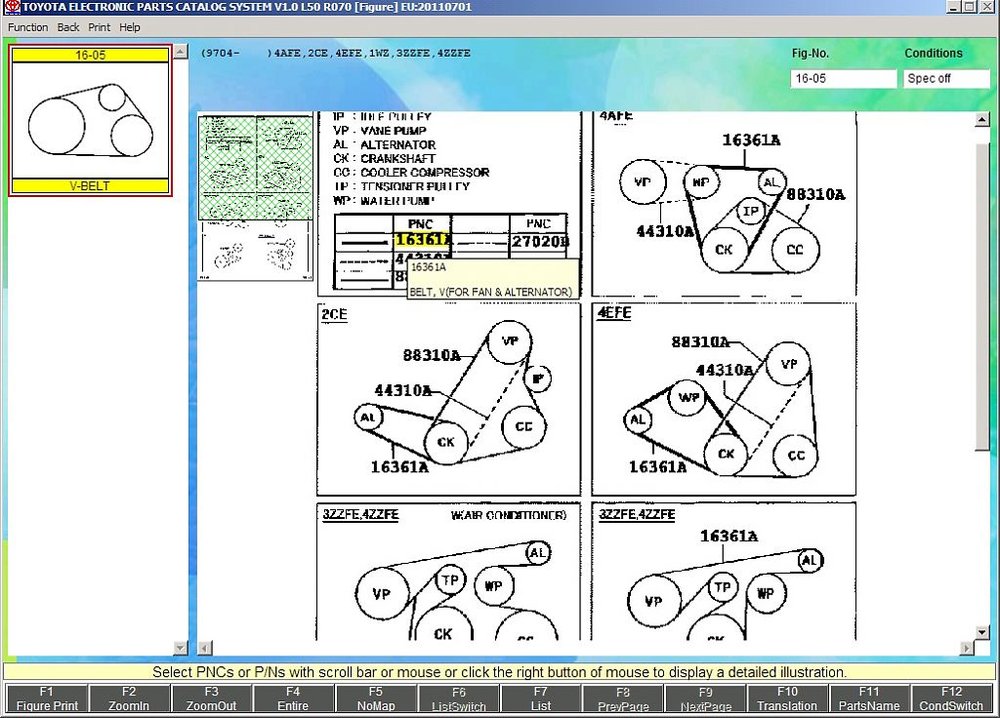Click F2 ZoomIn button

(x=129, y=699)
